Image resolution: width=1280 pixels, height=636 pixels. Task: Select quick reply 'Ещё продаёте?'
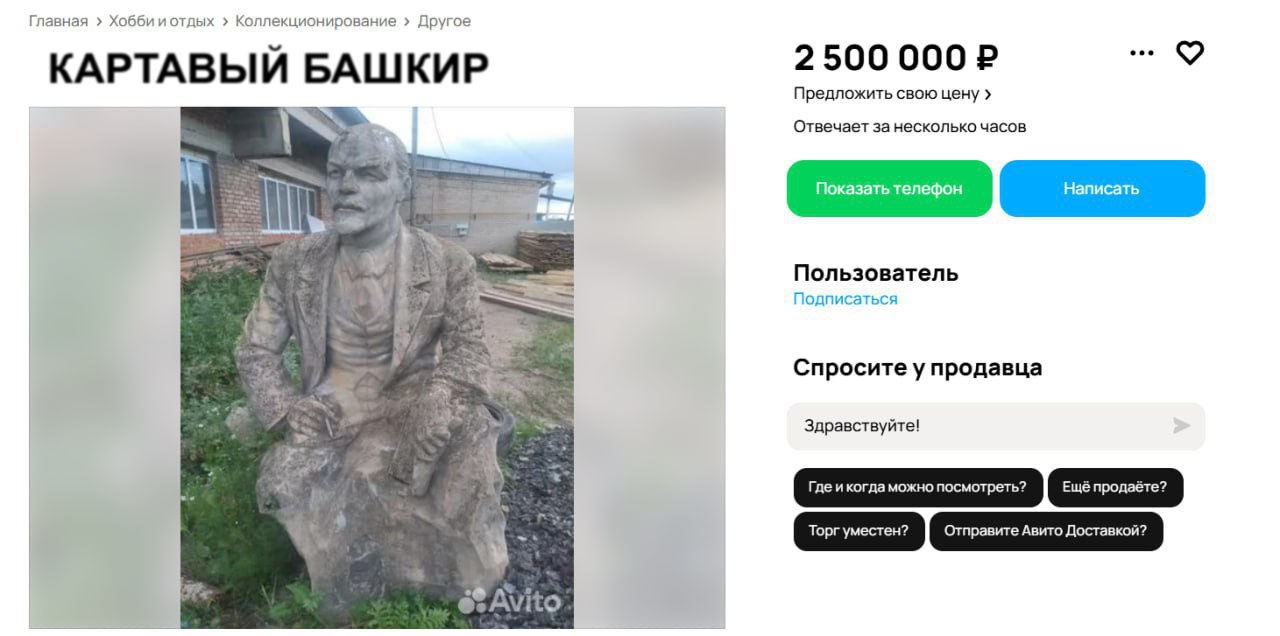click(x=1115, y=487)
